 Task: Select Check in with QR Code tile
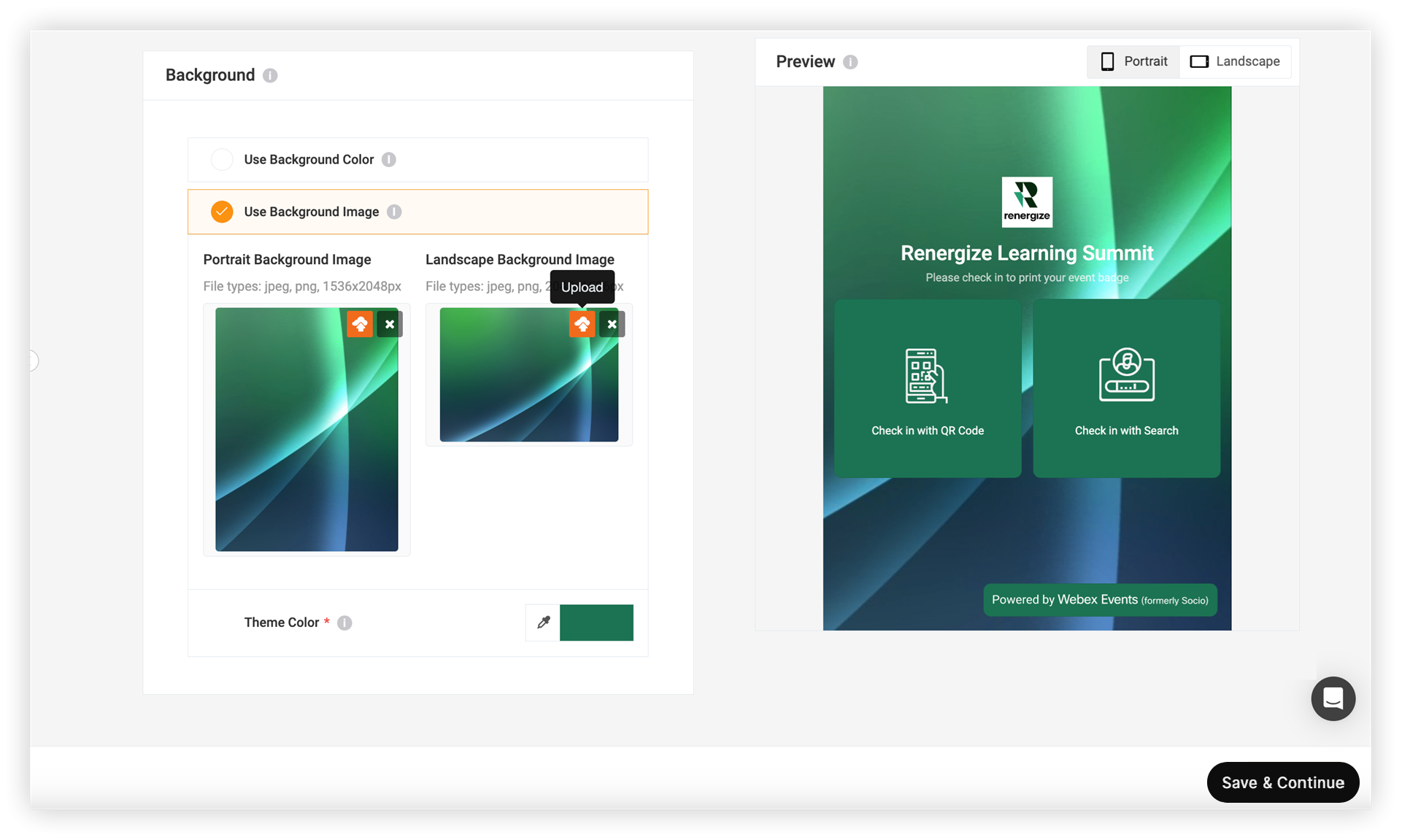(x=928, y=388)
